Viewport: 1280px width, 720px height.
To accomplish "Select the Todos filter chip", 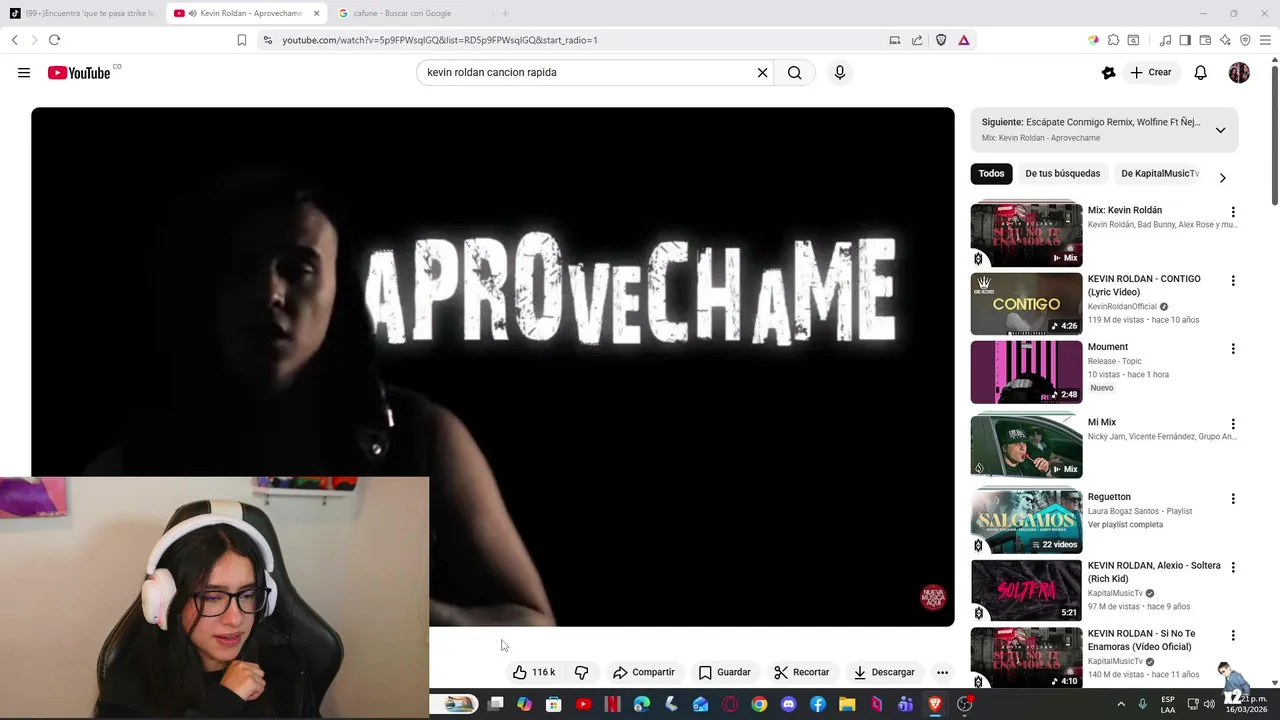I will coord(991,173).
